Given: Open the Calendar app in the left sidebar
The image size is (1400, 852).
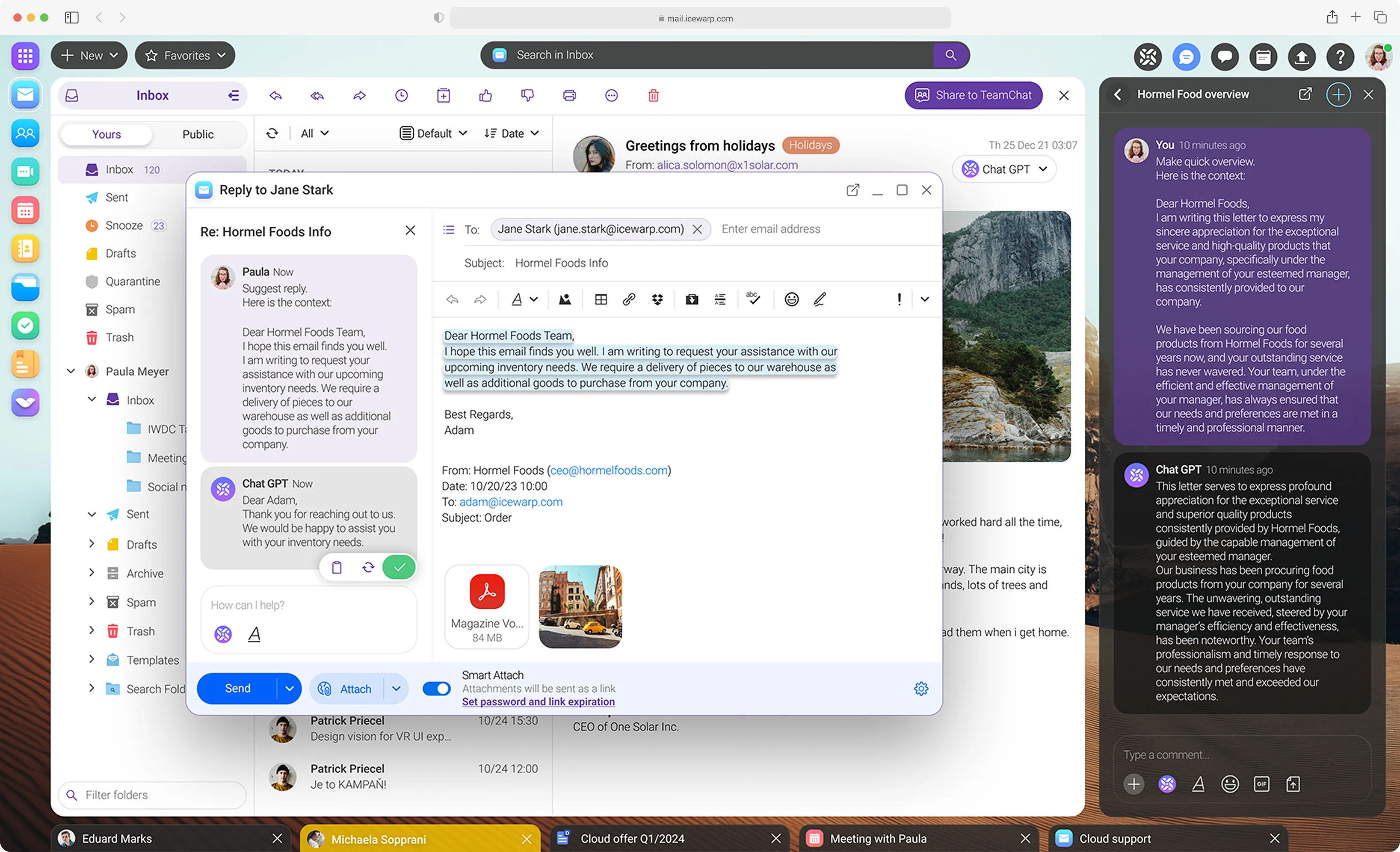Looking at the screenshot, I should pos(25,210).
